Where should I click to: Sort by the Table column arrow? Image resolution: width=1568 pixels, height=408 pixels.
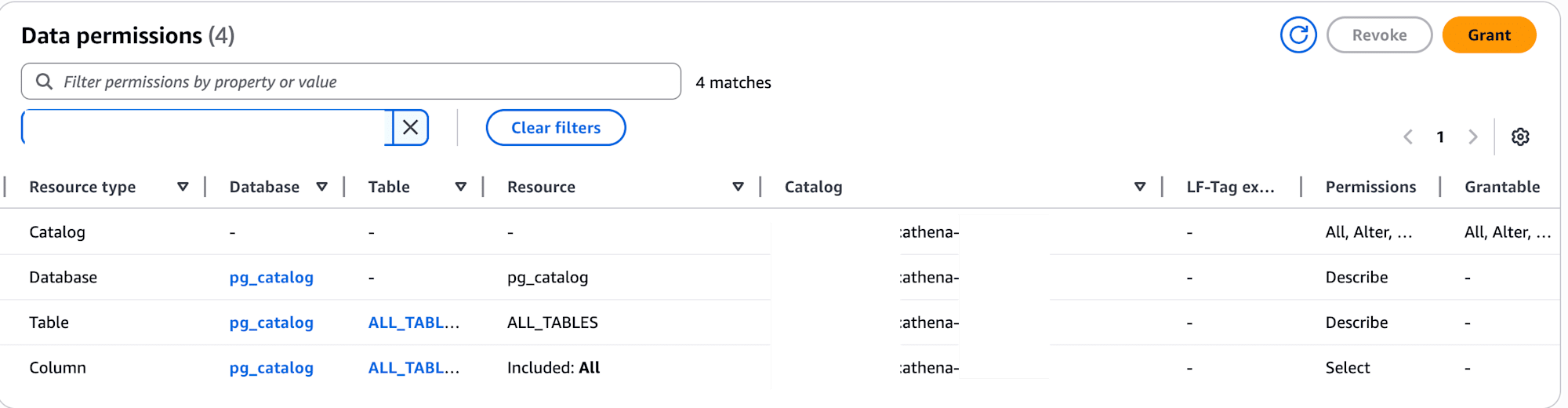[461, 187]
